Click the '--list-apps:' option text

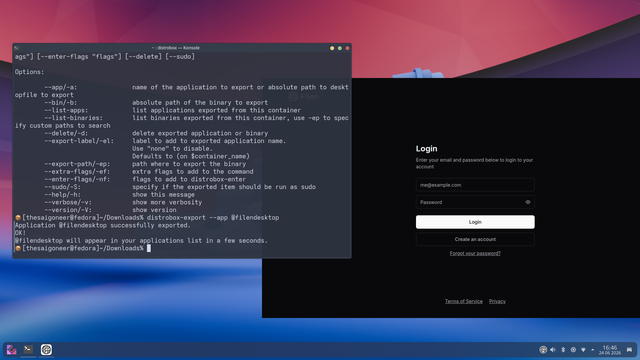tap(66, 110)
